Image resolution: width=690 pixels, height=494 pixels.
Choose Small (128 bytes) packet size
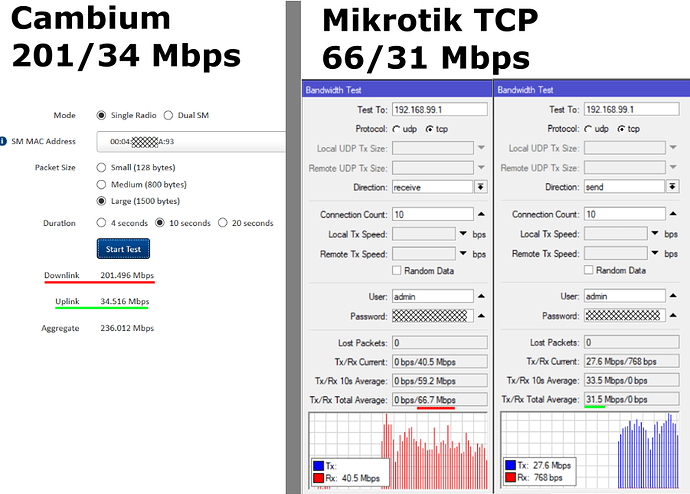[102, 167]
